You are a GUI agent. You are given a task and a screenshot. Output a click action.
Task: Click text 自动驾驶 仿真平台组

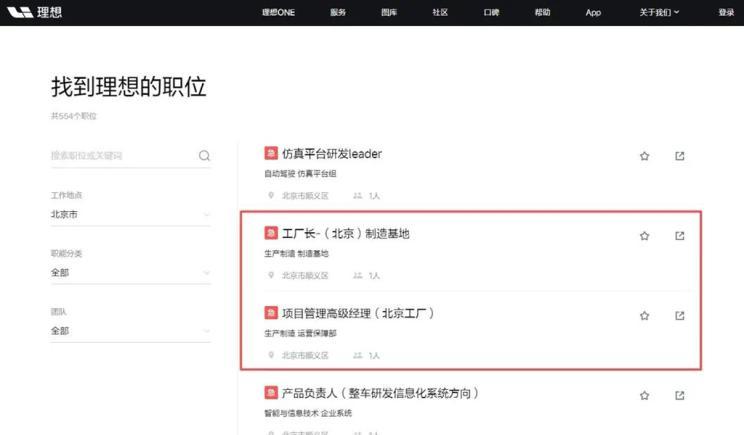pos(300,174)
